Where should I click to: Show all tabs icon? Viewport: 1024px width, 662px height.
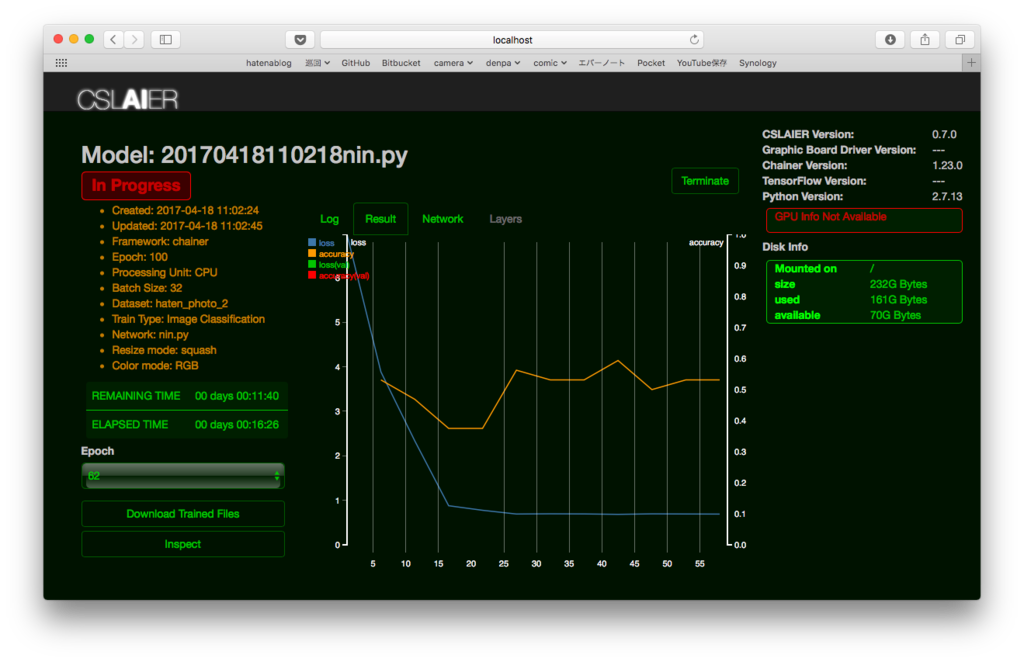(959, 40)
